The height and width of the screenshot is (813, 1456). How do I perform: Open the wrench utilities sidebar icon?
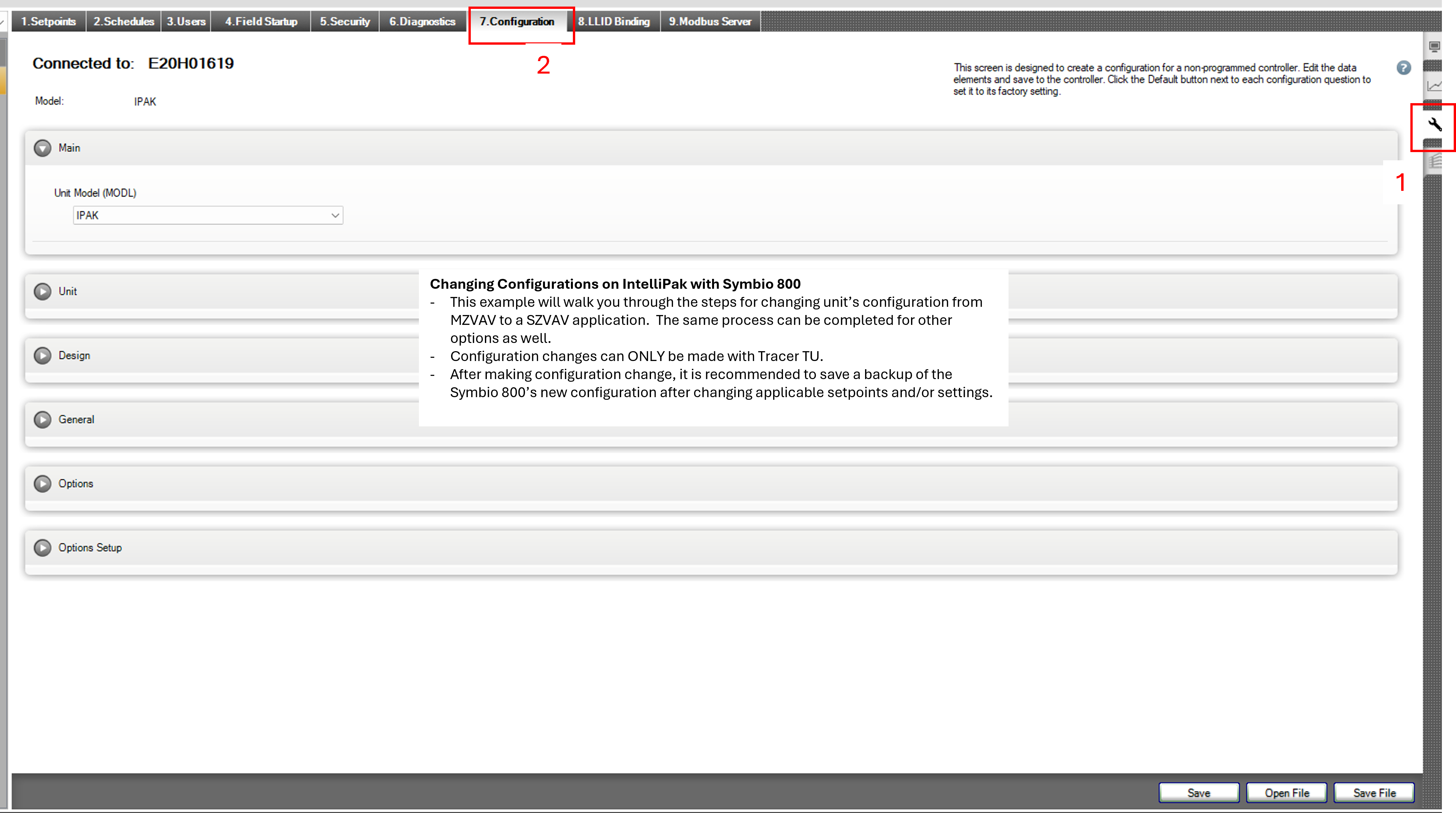coord(1435,124)
